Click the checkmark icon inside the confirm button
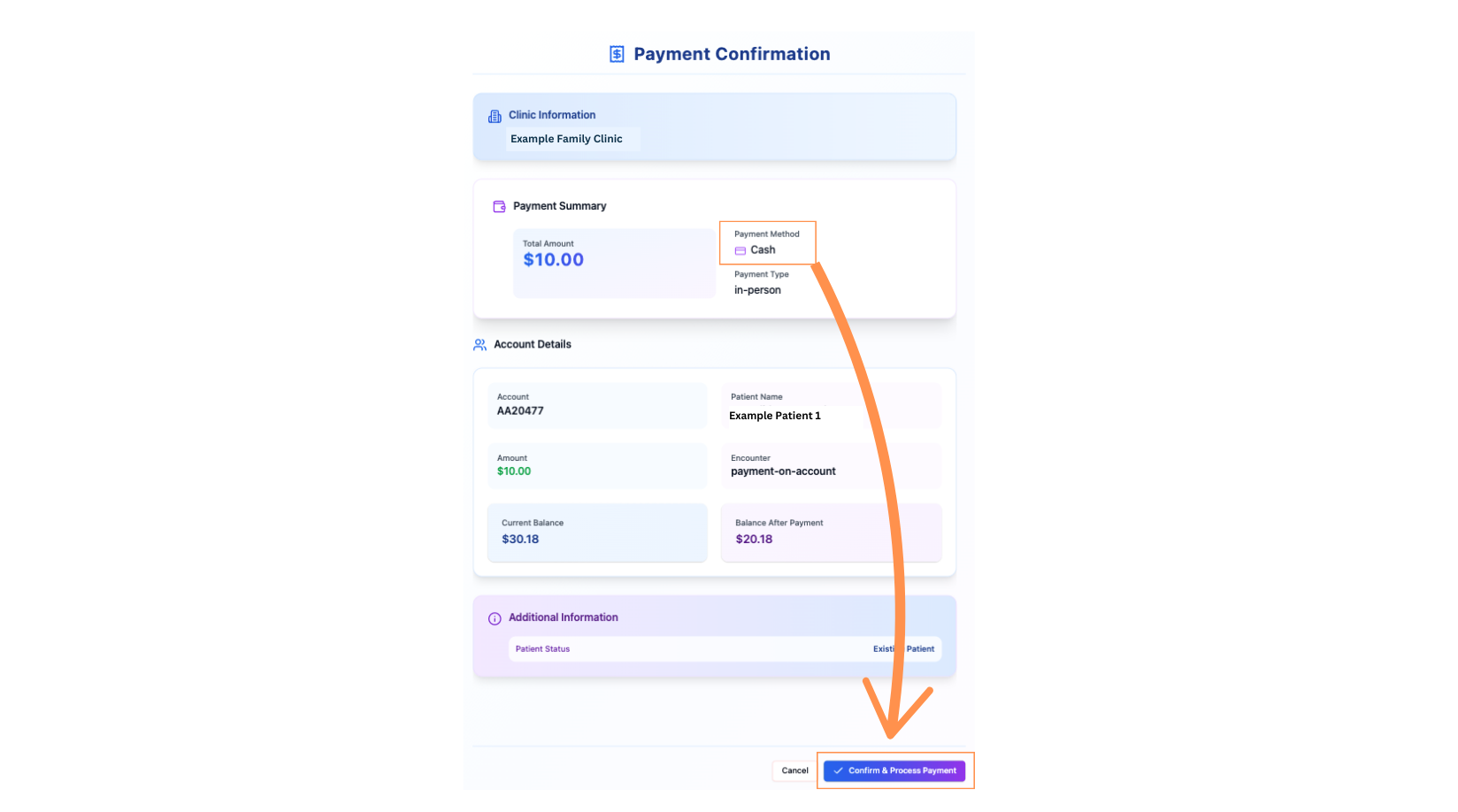Viewport: 1458px width, 812px height. click(837, 770)
